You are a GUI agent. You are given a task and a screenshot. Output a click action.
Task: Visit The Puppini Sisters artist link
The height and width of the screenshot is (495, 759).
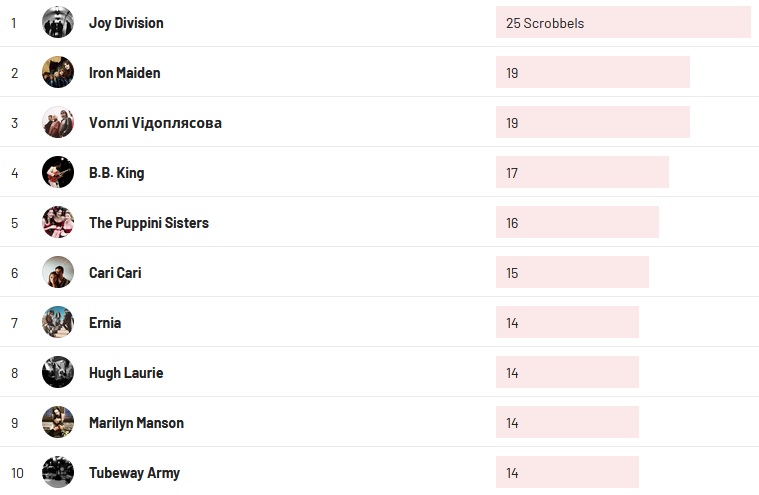click(149, 222)
